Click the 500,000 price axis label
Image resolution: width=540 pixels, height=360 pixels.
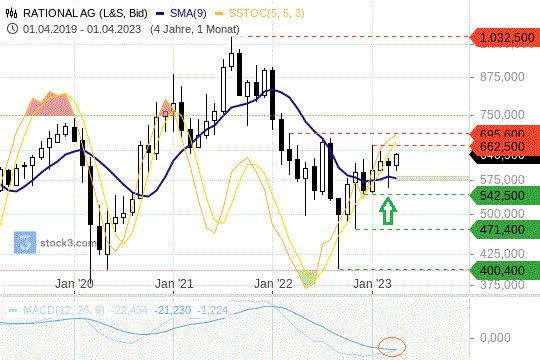502,214
